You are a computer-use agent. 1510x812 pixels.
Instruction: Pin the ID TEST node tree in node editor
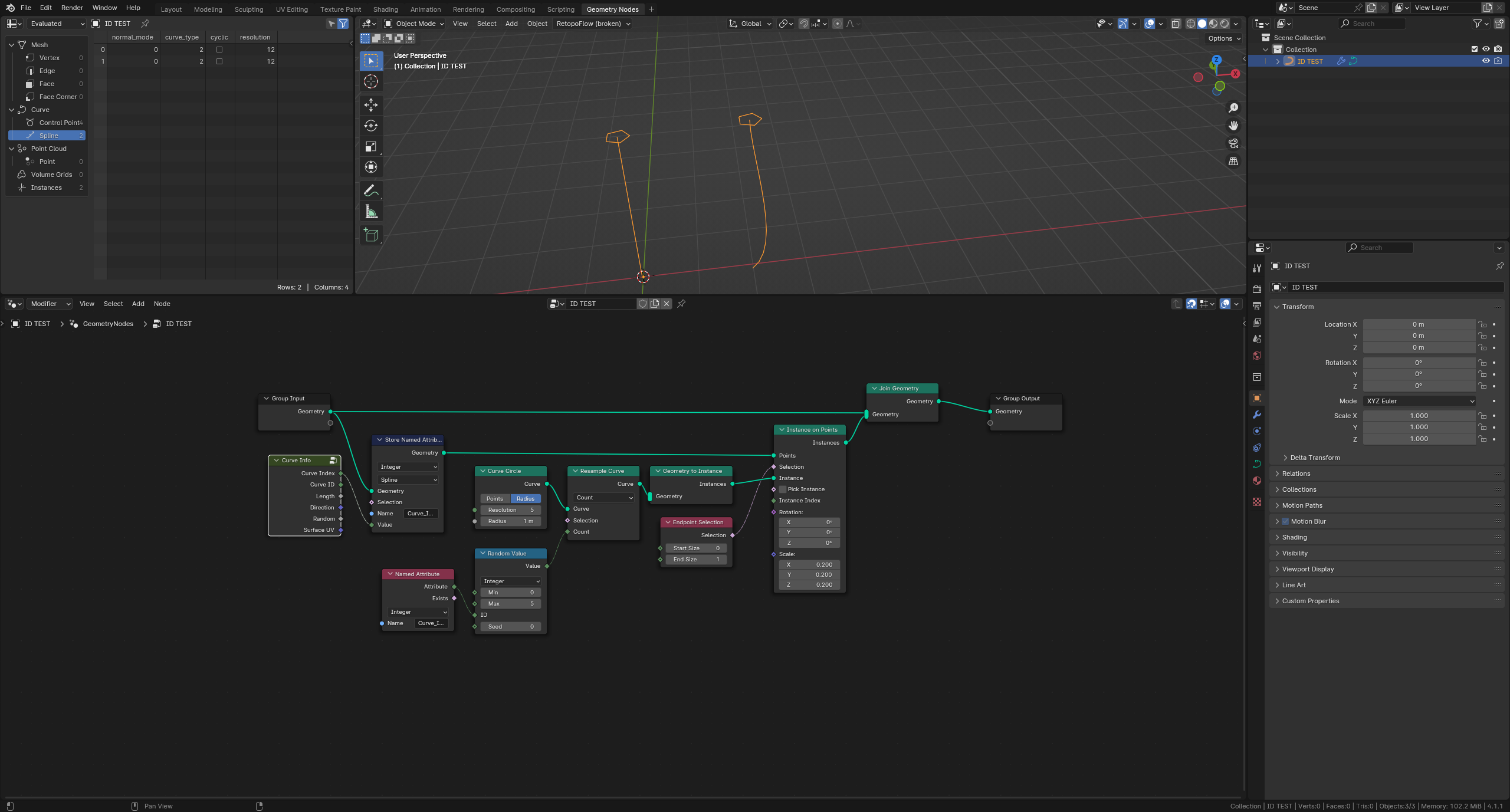pyautogui.click(x=681, y=304)
